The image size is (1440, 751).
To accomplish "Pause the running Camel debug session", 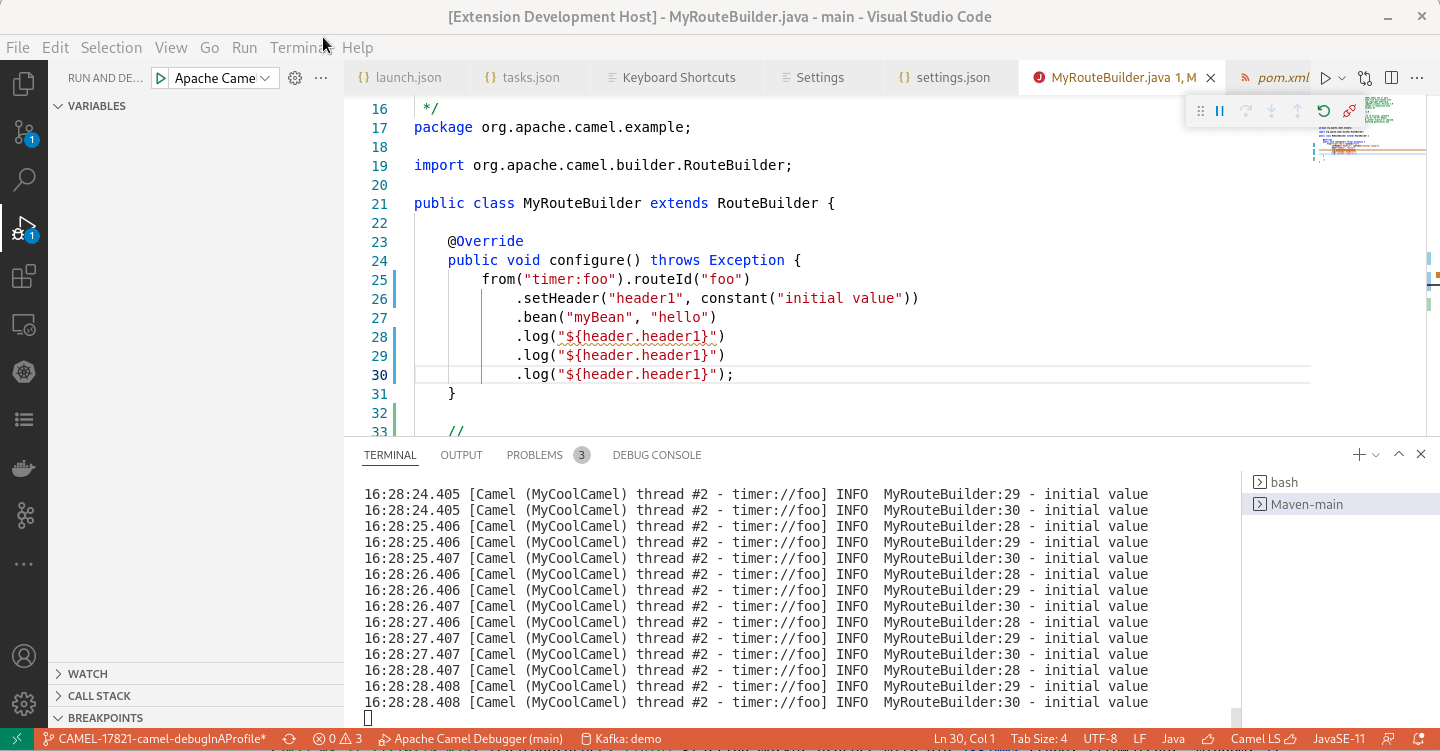I will [1219, 110].
